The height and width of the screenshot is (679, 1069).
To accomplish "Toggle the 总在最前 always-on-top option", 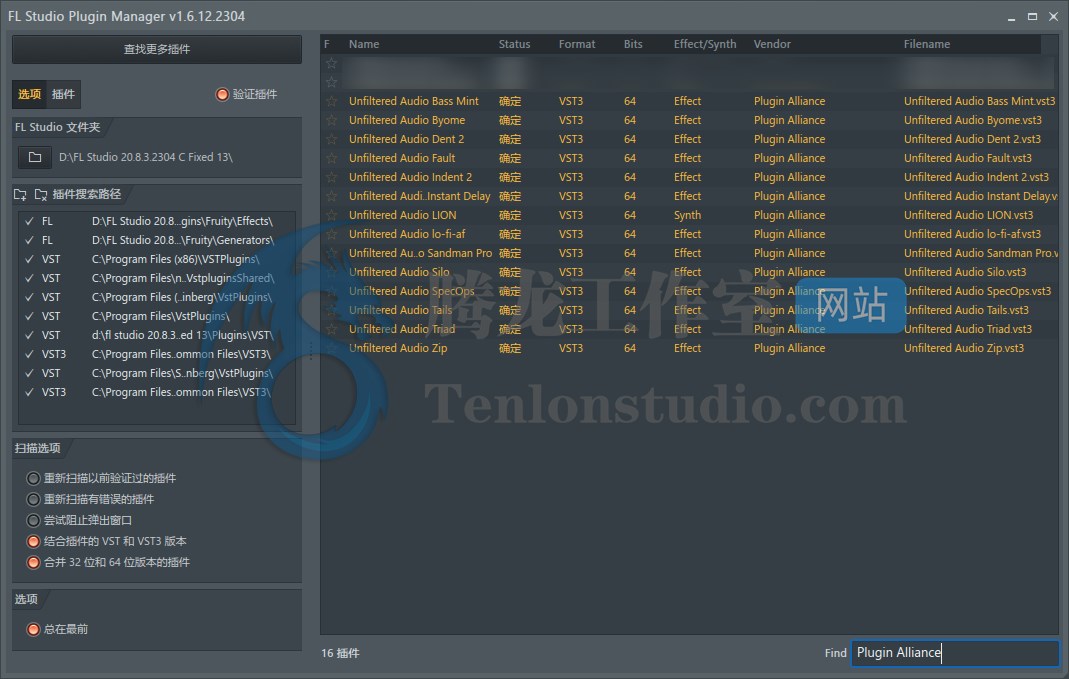I will 33,629.
